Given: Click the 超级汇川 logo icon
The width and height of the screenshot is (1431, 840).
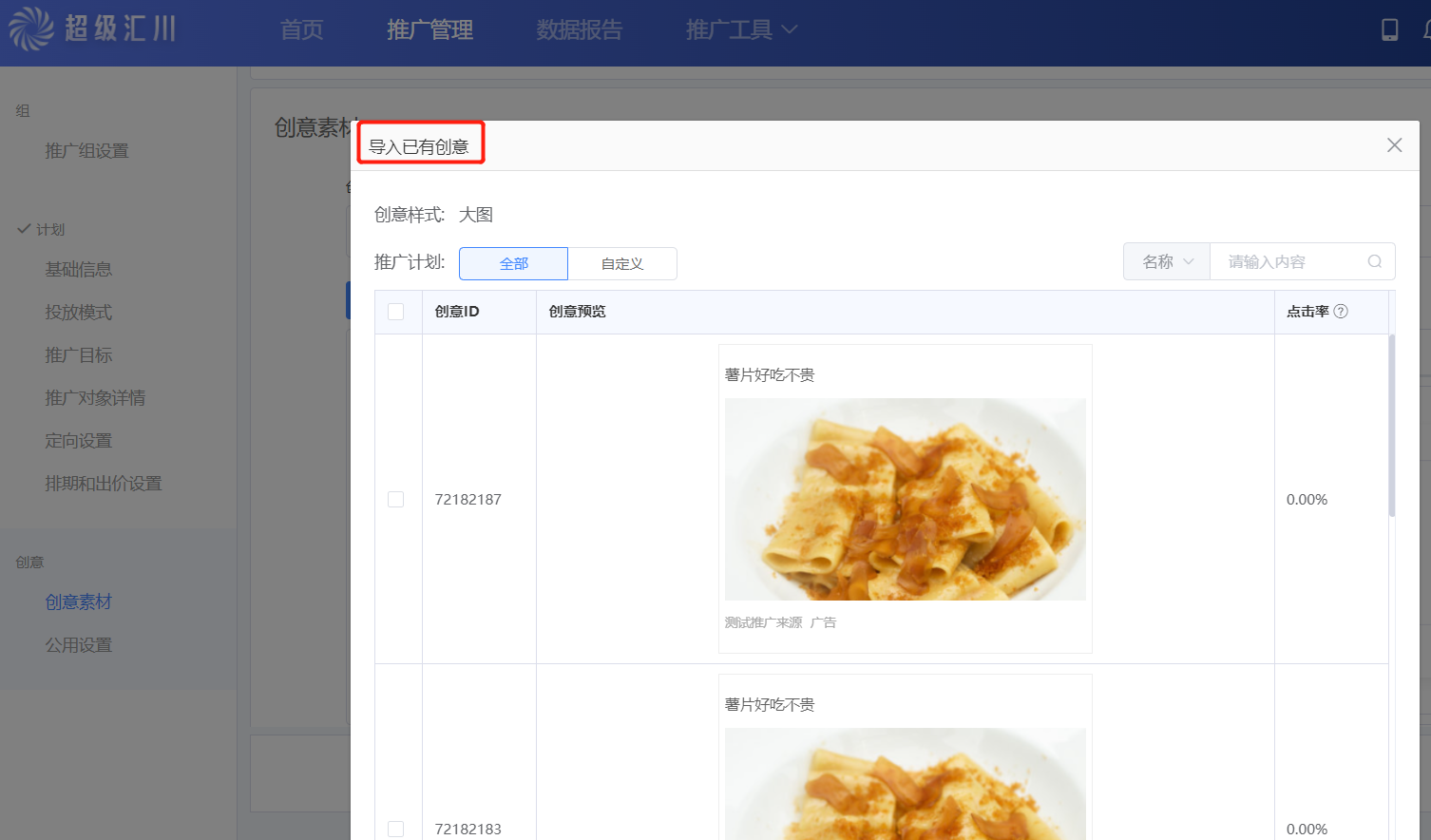Looking at the screenshot, I should [x=31, y=29].
